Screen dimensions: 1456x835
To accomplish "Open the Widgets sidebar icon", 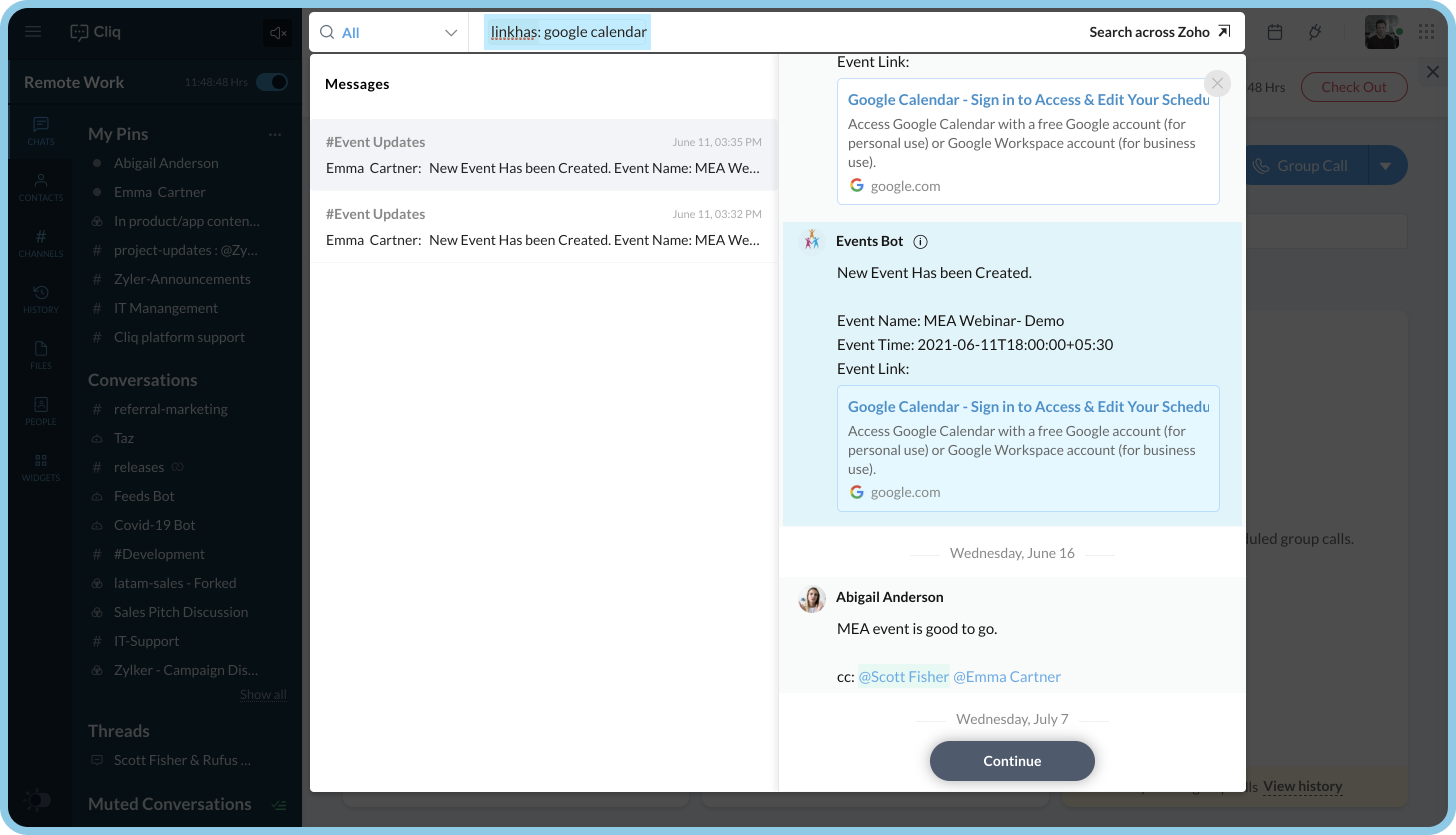I will (41, 467).
